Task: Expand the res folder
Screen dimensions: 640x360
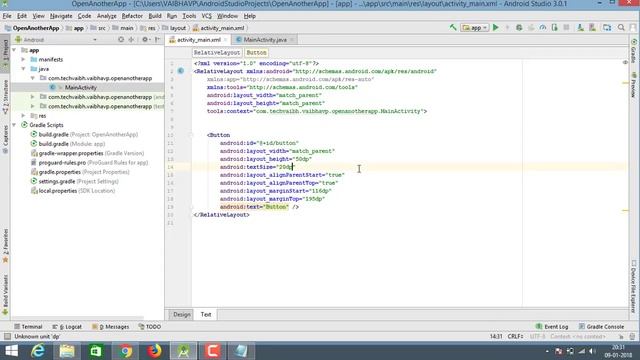Action: coord(23,116)
